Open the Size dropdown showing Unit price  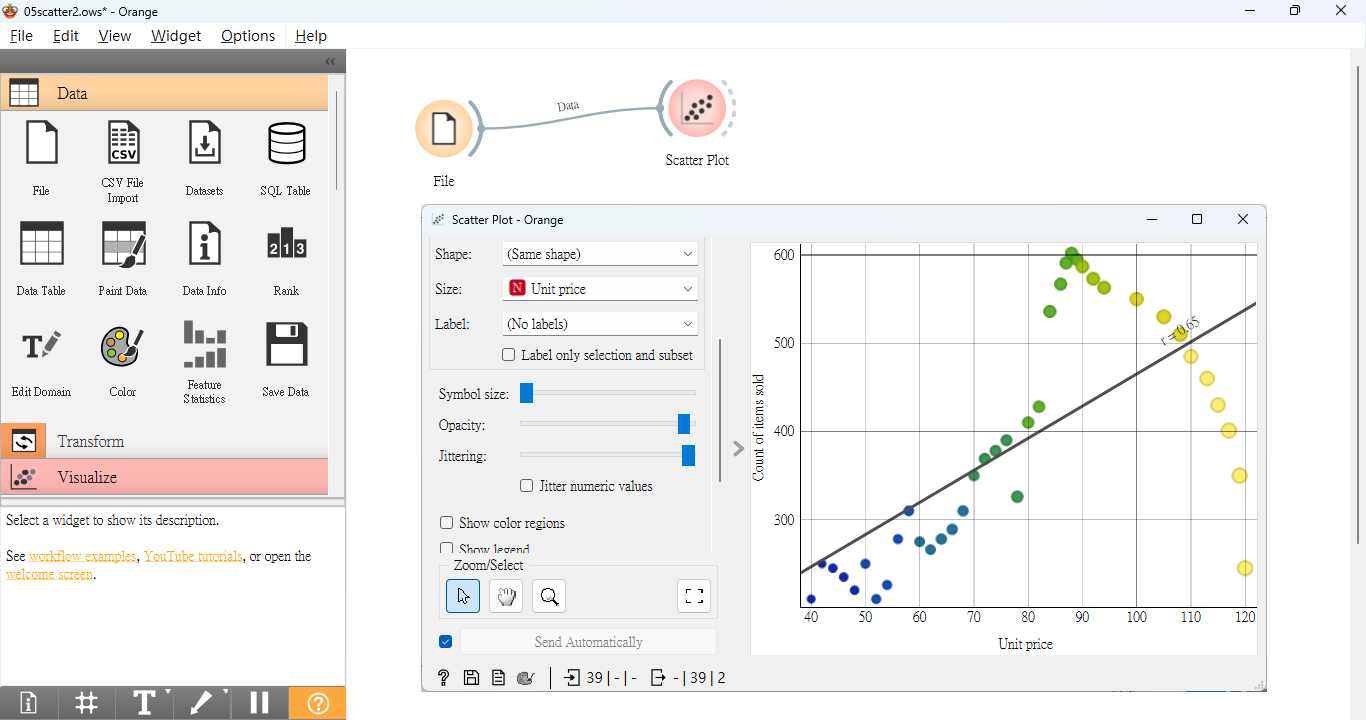pos(599,289)
